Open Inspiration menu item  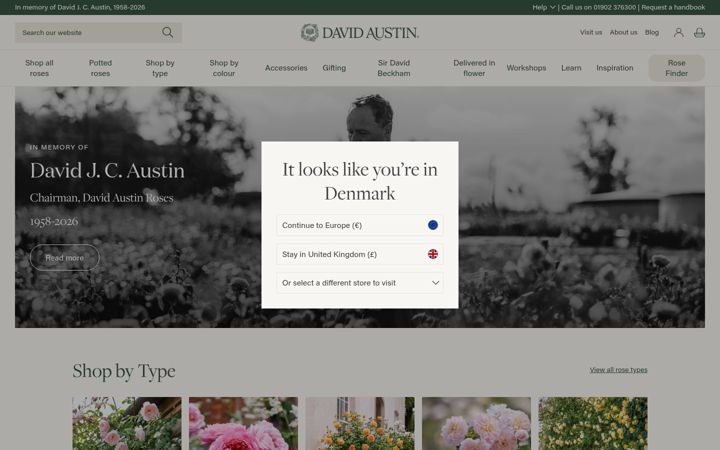tap(615, 68)
